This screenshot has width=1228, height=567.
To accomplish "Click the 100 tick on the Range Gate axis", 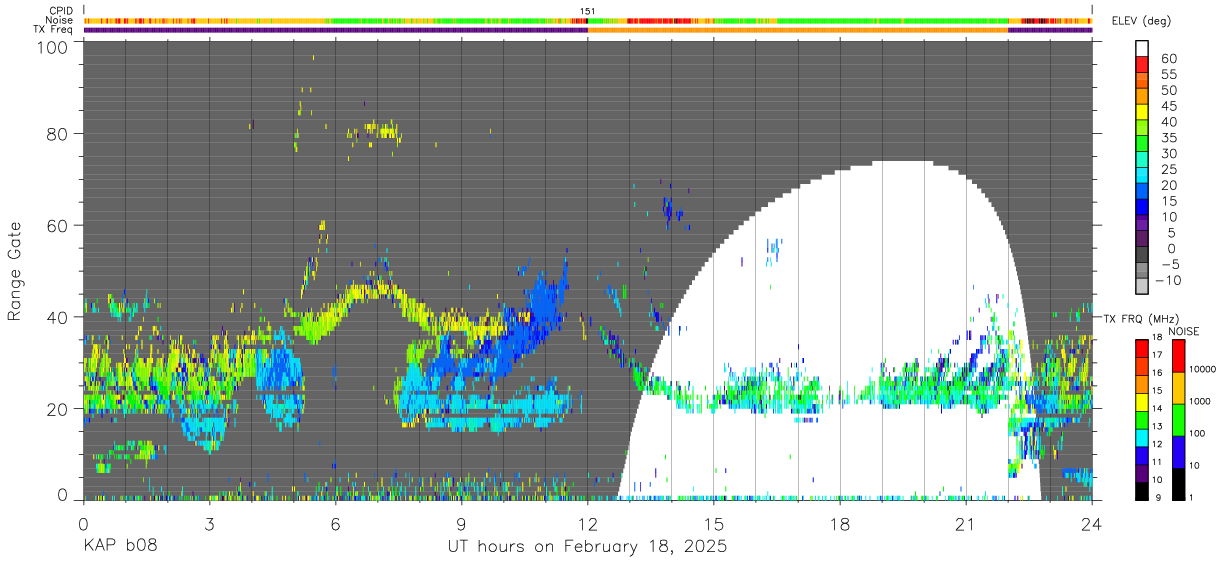I will click(x=51, y=47).
